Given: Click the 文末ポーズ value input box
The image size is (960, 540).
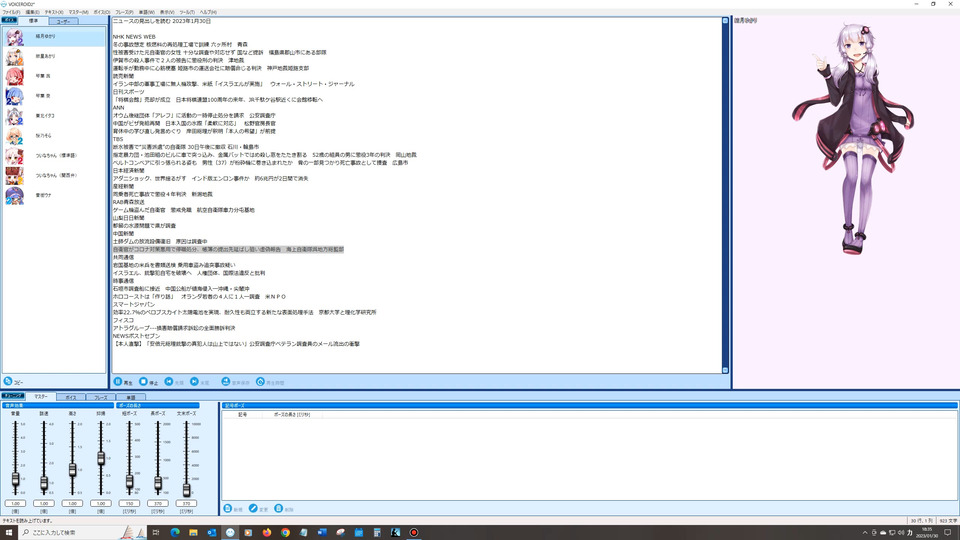Looking at the screenshot, I should point(186,503).
